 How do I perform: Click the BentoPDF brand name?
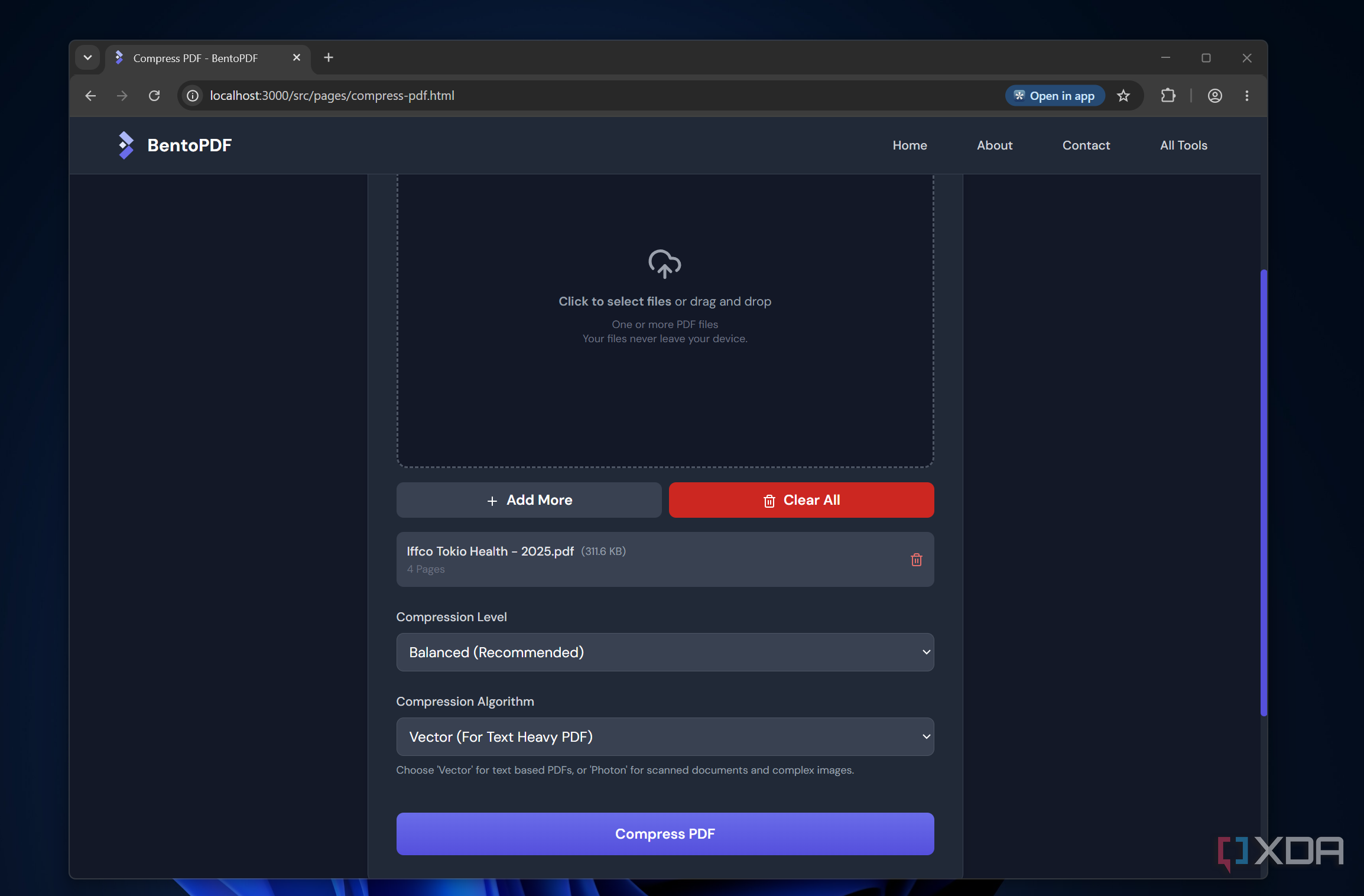[189, 145]
